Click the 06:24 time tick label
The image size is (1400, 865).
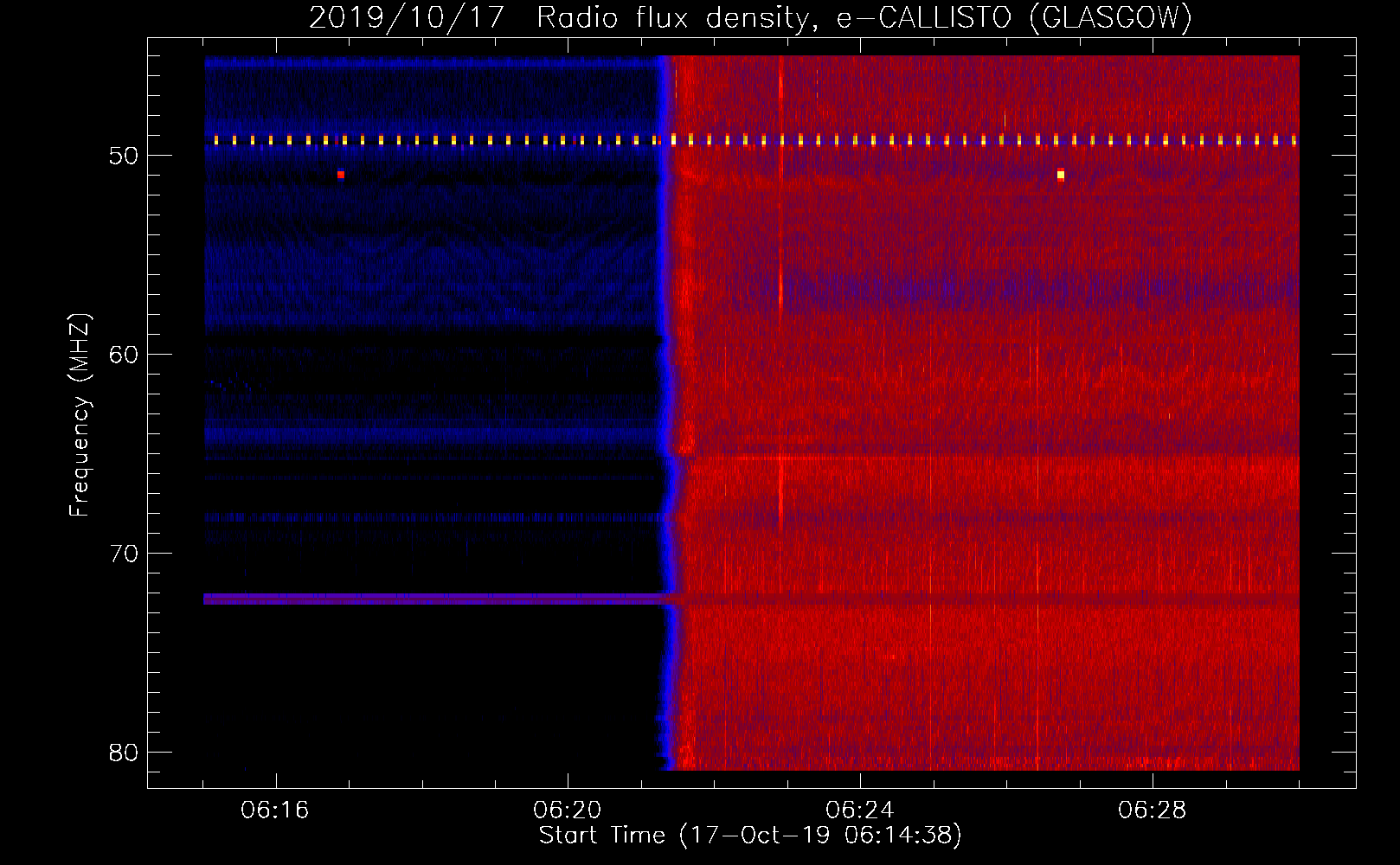860,811
